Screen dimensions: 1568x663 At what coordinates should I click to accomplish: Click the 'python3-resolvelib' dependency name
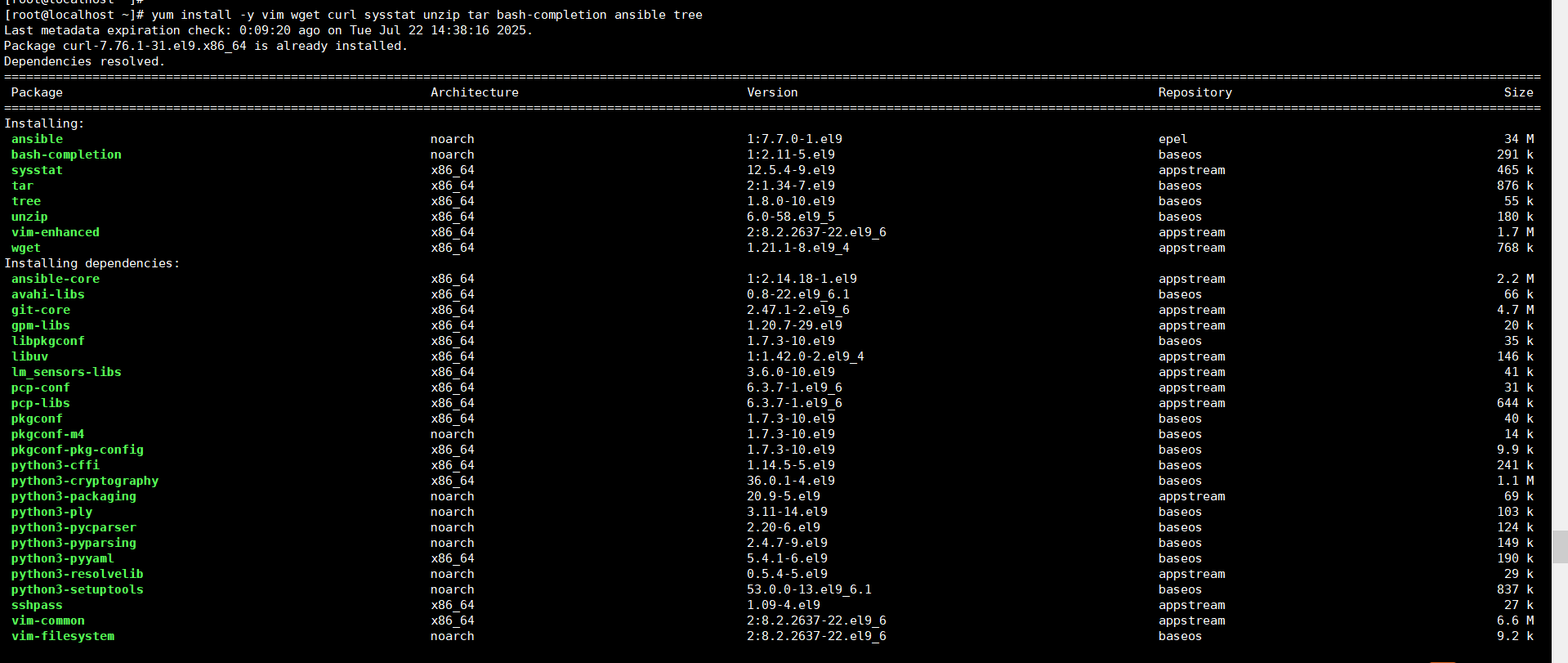pos(78,574)
